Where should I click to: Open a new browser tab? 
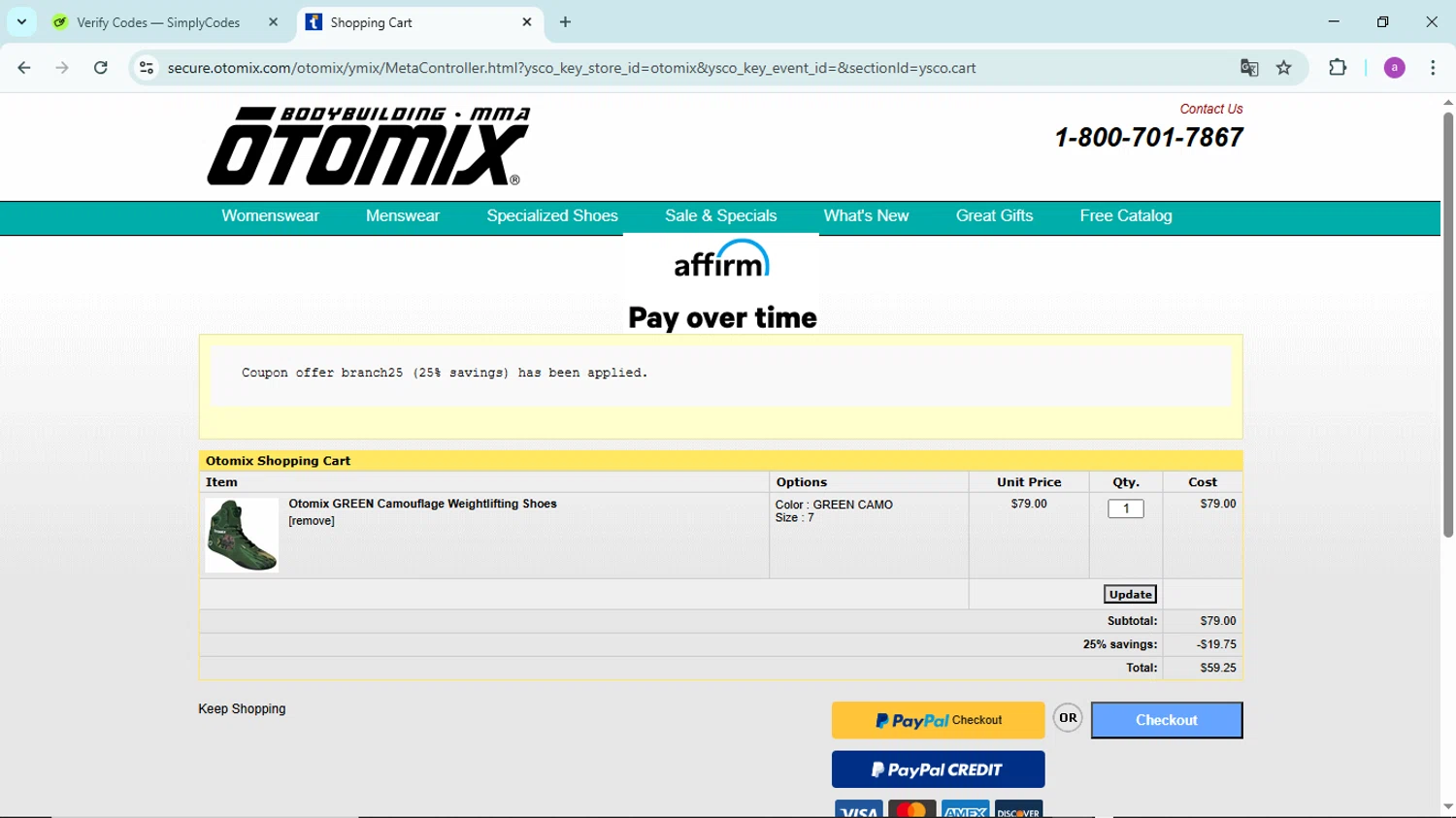(565, 22)
